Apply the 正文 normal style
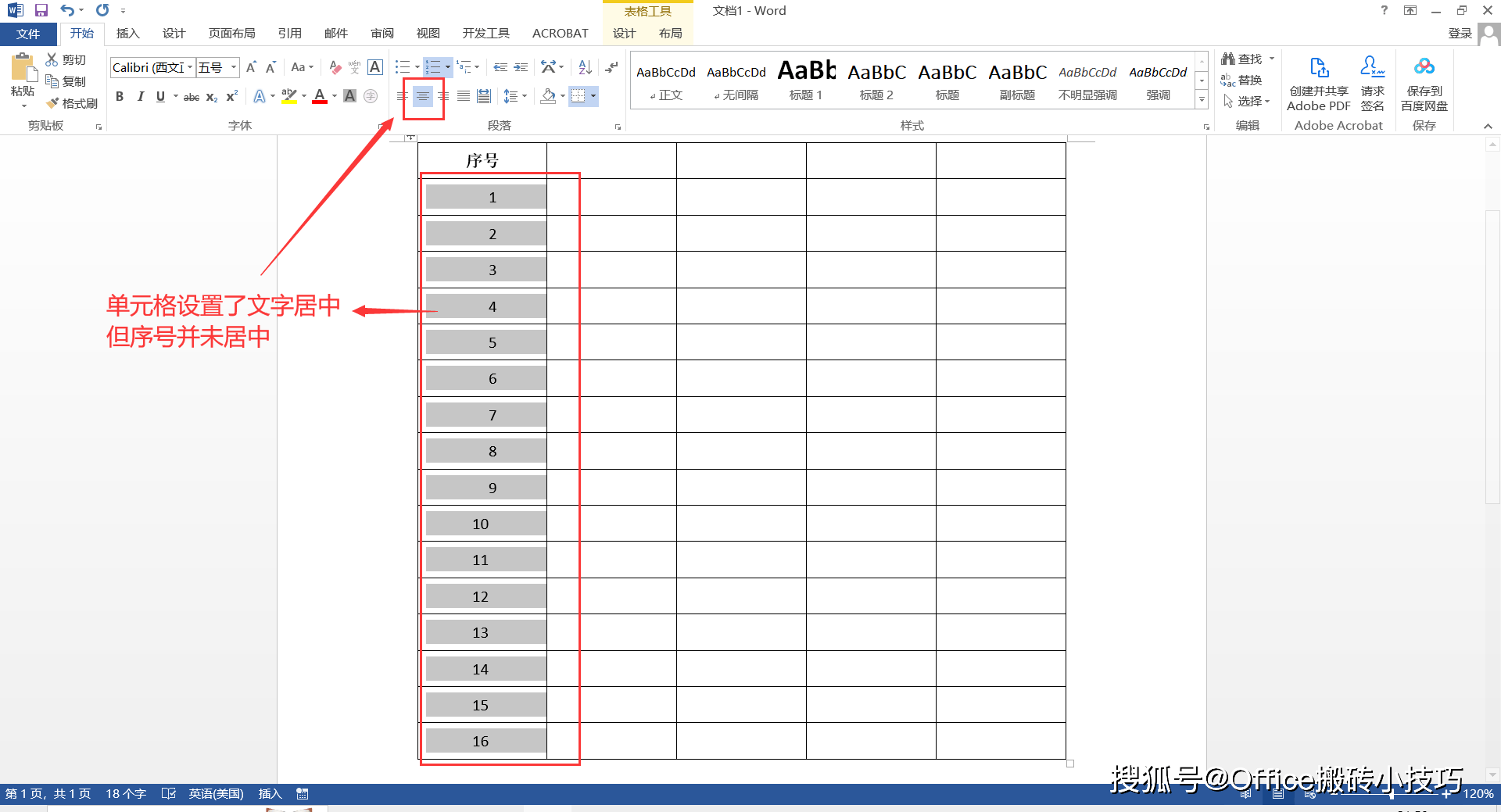Image resolution: width=1501 pixels, height=812 pixels. 666,80
